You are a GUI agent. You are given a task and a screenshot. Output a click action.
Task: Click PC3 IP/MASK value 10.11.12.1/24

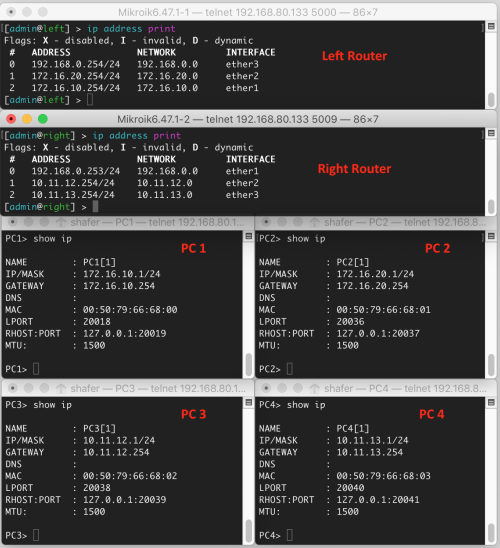(119, 440)
